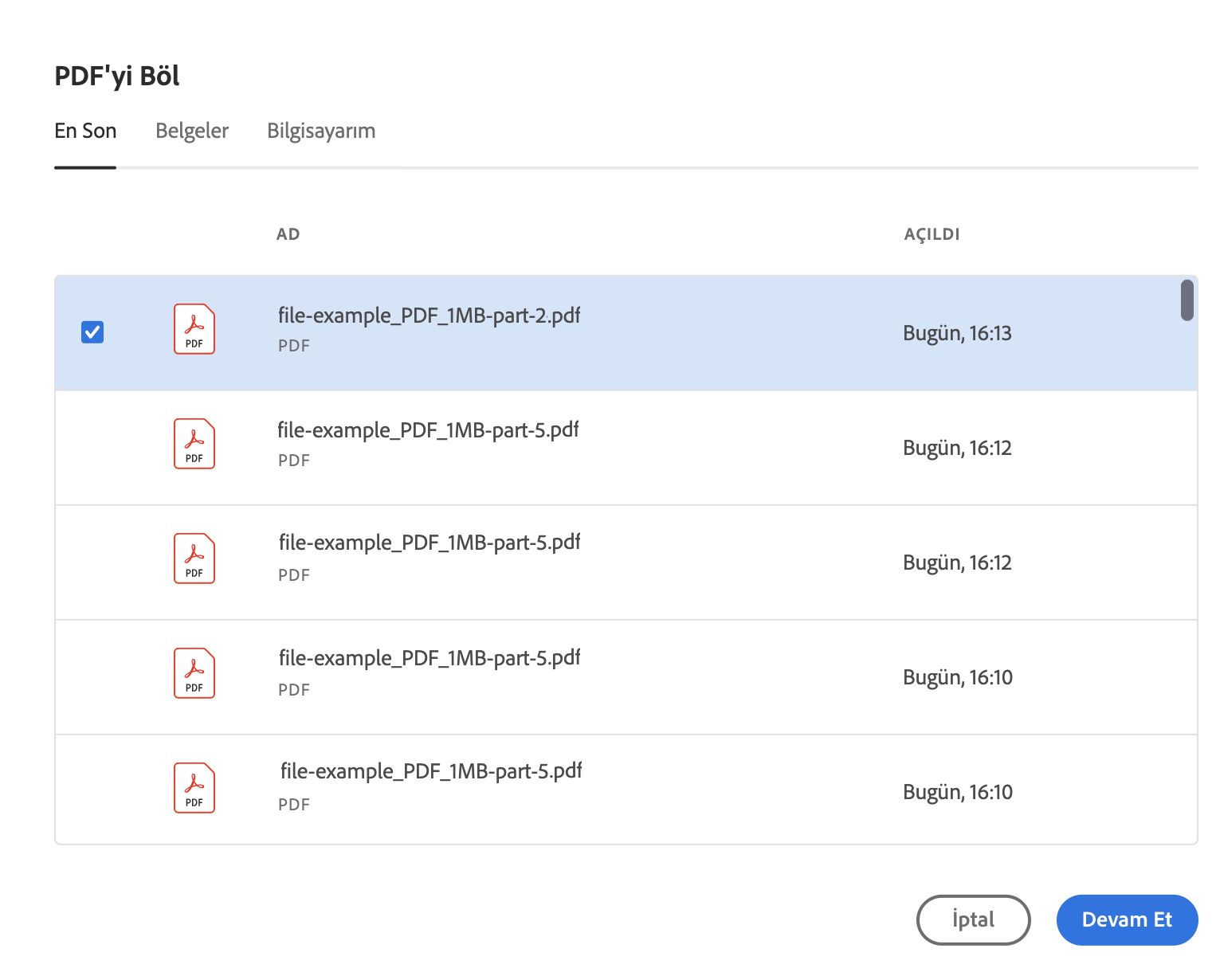1216x980 pixels.
Task: Cancel with the İptal button
Action: [973, 919]
